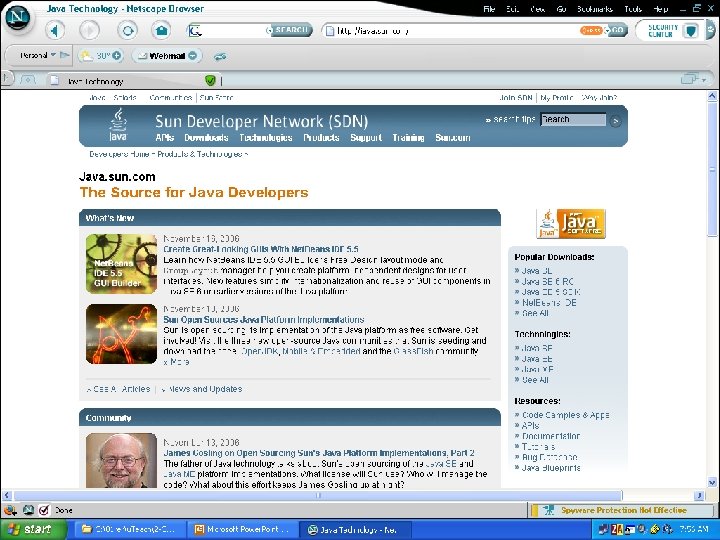Click the My Profile link

pos(557,97)
